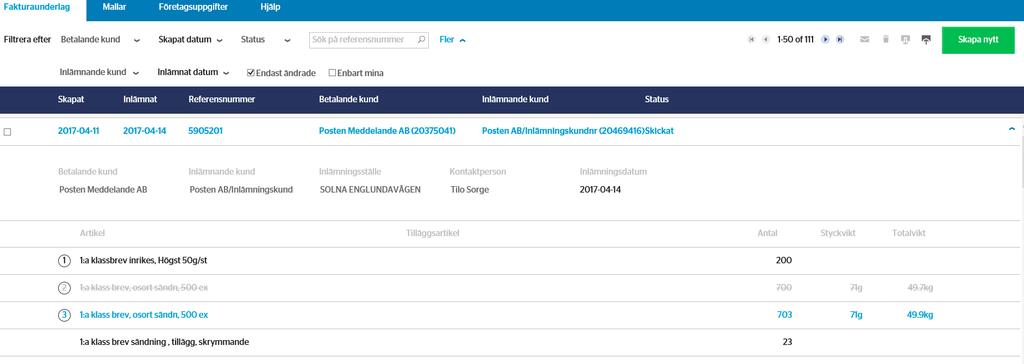Click the Betalande kund column header
Viewport: 1024px width, 364px height.
[348, 99]
